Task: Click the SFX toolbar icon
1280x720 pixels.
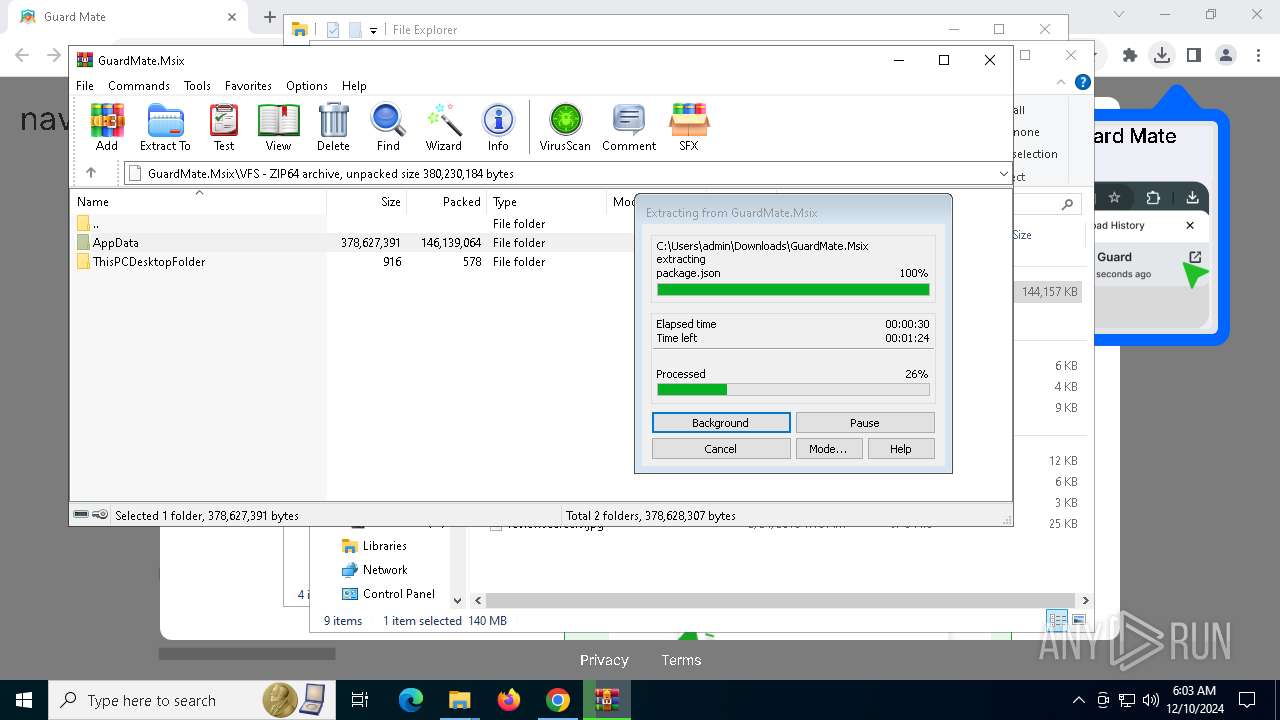Action: 689,127
